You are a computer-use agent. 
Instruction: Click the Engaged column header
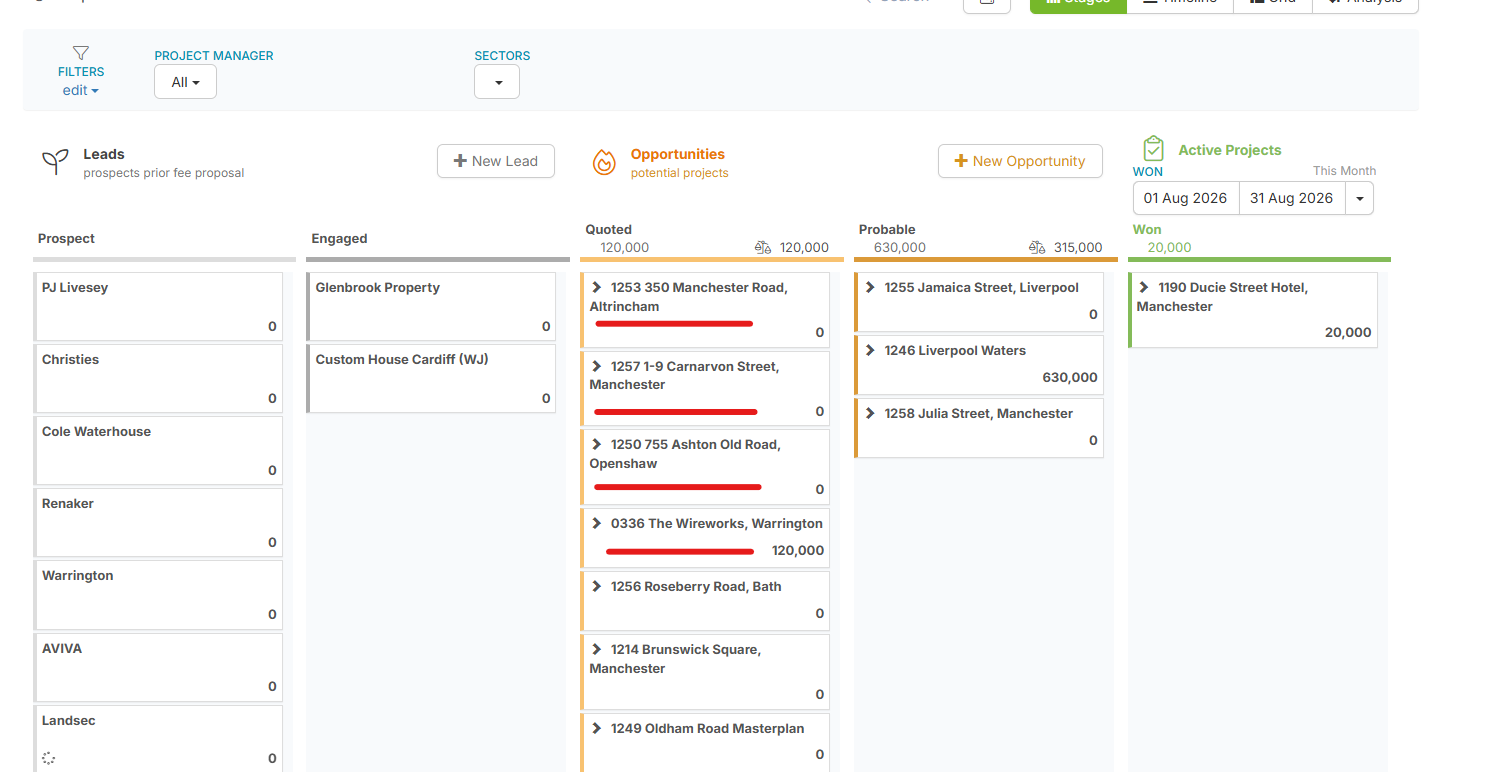[x=340, y=238]
